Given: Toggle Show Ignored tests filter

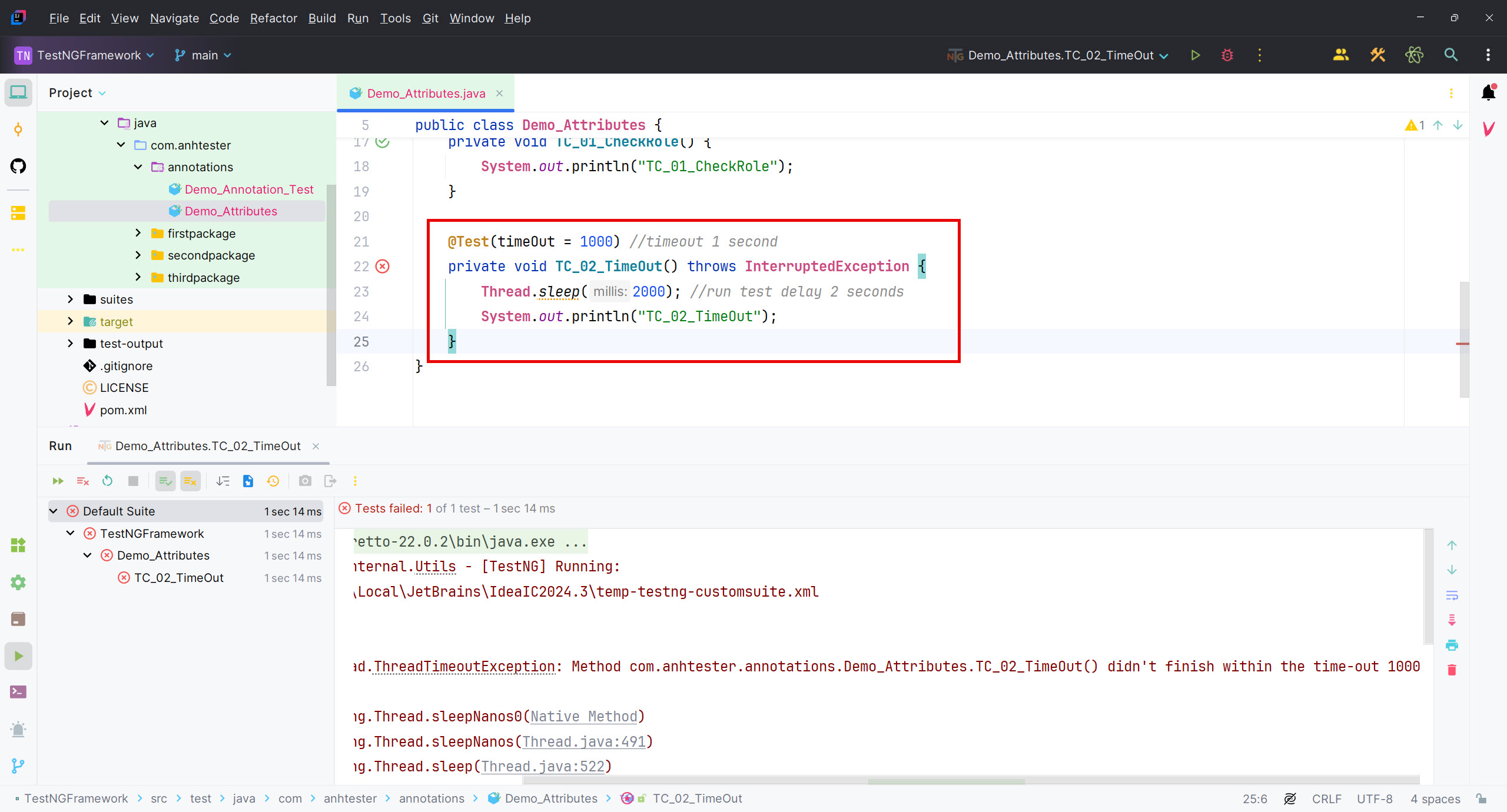Looking at the screenshot, I should tap(190, 481).
